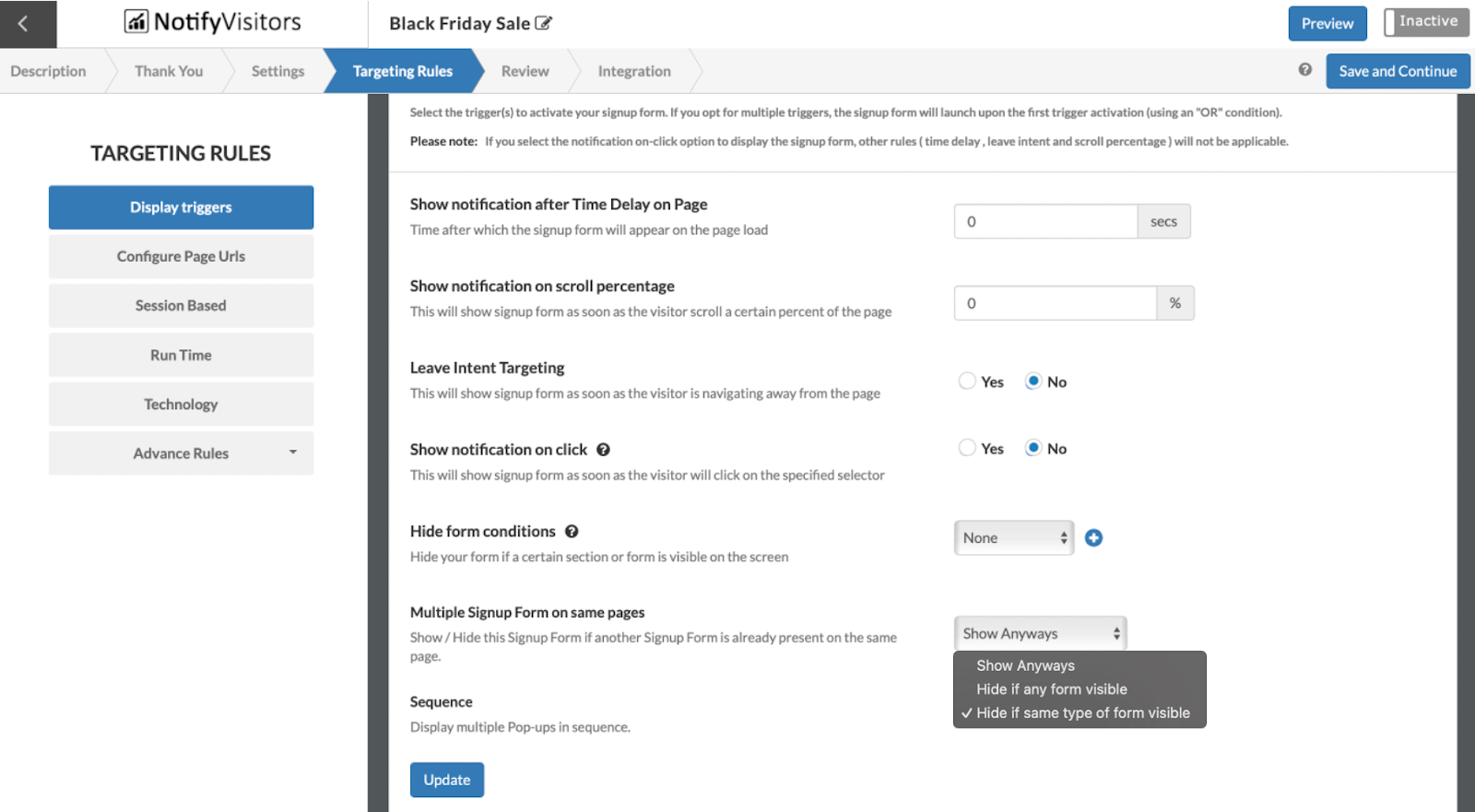Image resolution: width=1475 pixels, height=812 pixels.
Task: Open the Hide form conditions None dropdown
Action: (x=1013, y=538)
